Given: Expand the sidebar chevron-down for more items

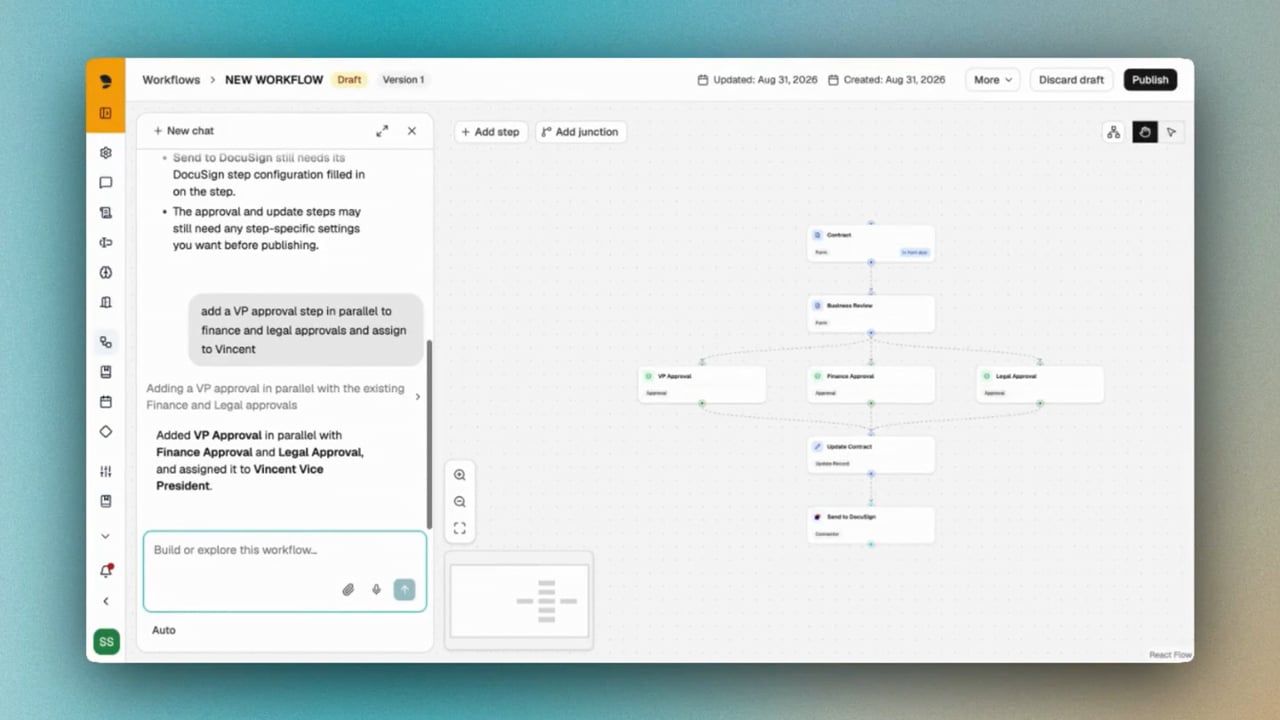Looking at the screenshot, I should (x=105, y=537).
